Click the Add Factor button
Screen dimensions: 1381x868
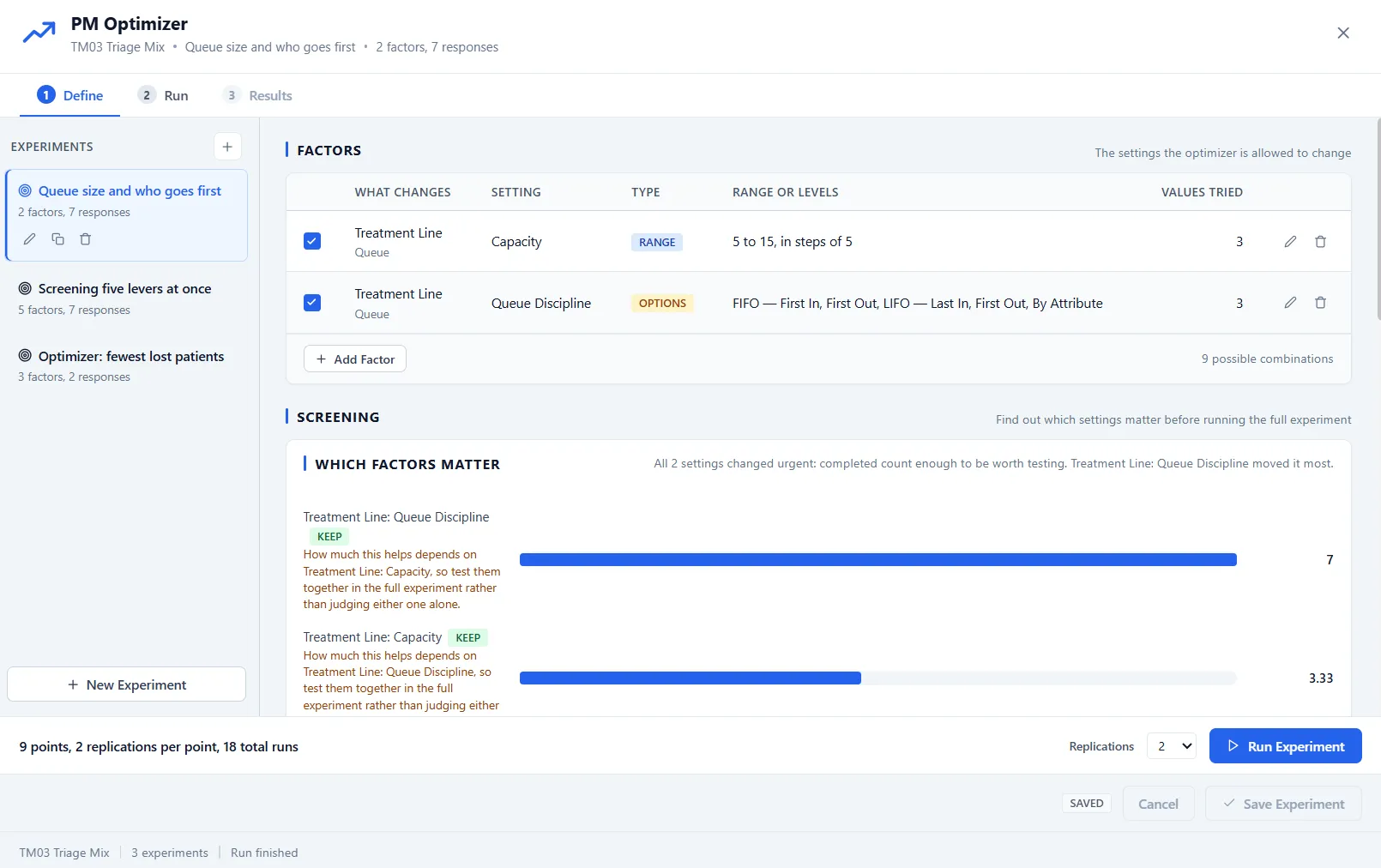(355, 359)
